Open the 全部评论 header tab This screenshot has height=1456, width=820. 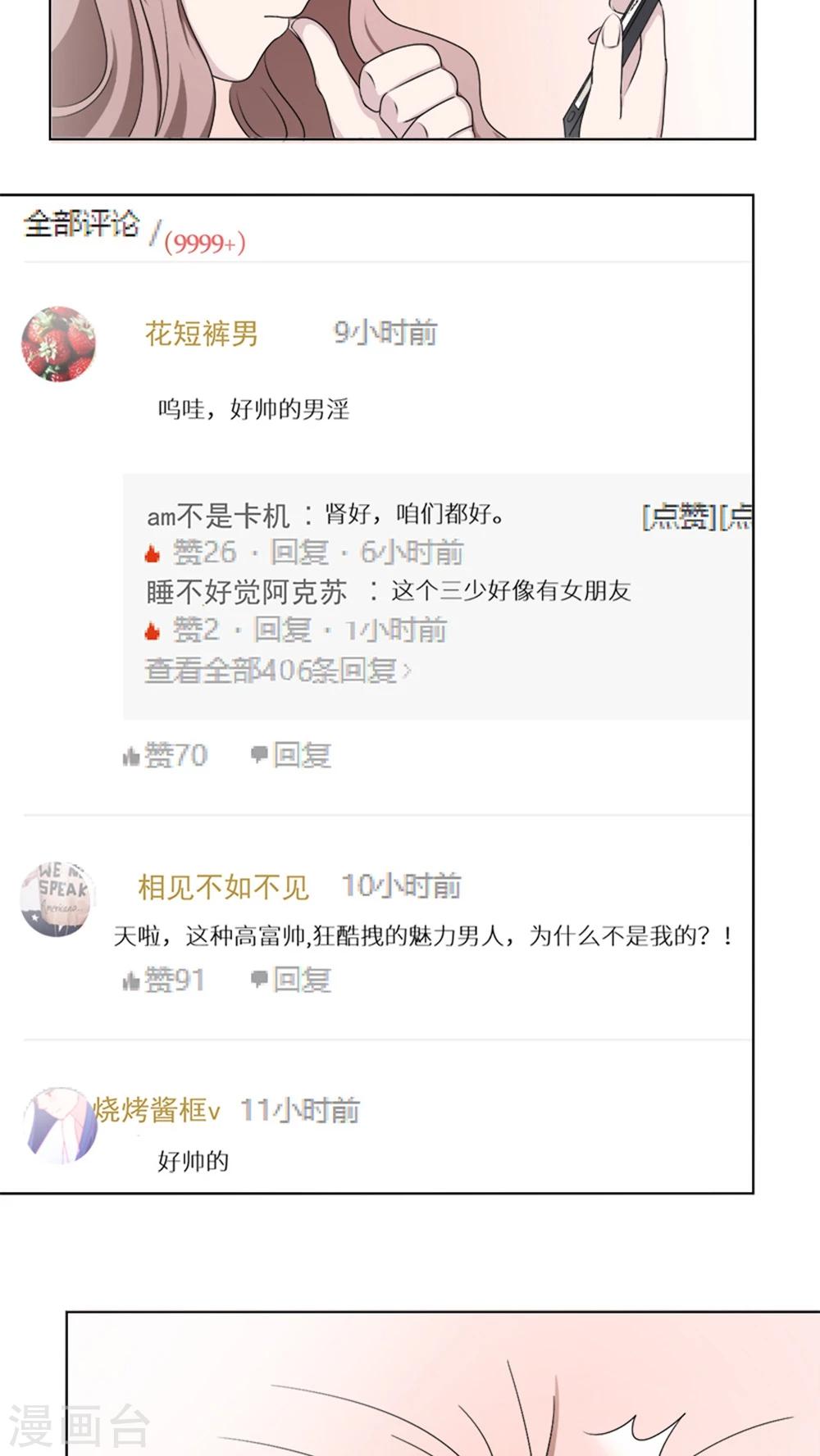(x=81, y=224)
